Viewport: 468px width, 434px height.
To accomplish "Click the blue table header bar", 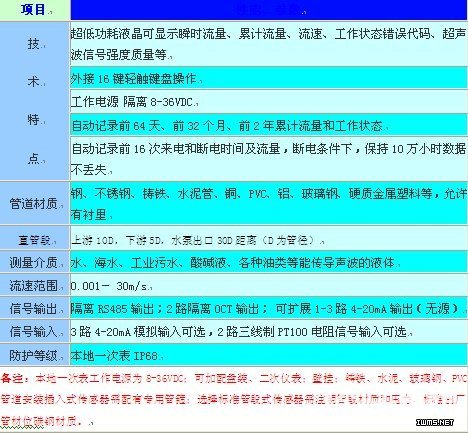I will (269, 10).
